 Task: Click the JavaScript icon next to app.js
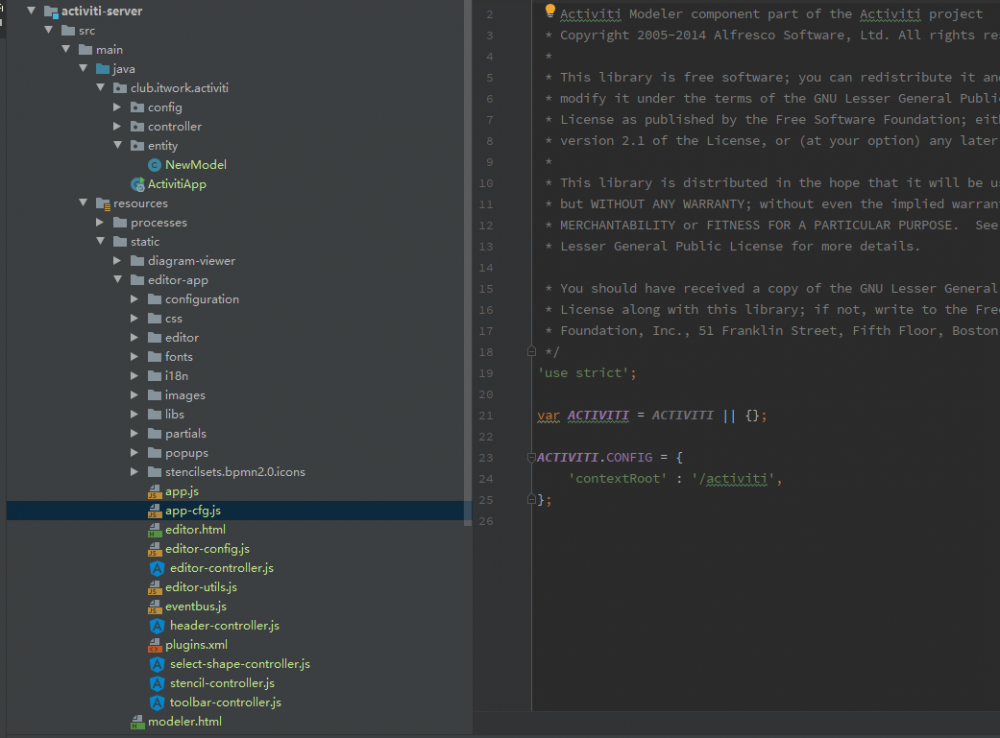(157, 491)
